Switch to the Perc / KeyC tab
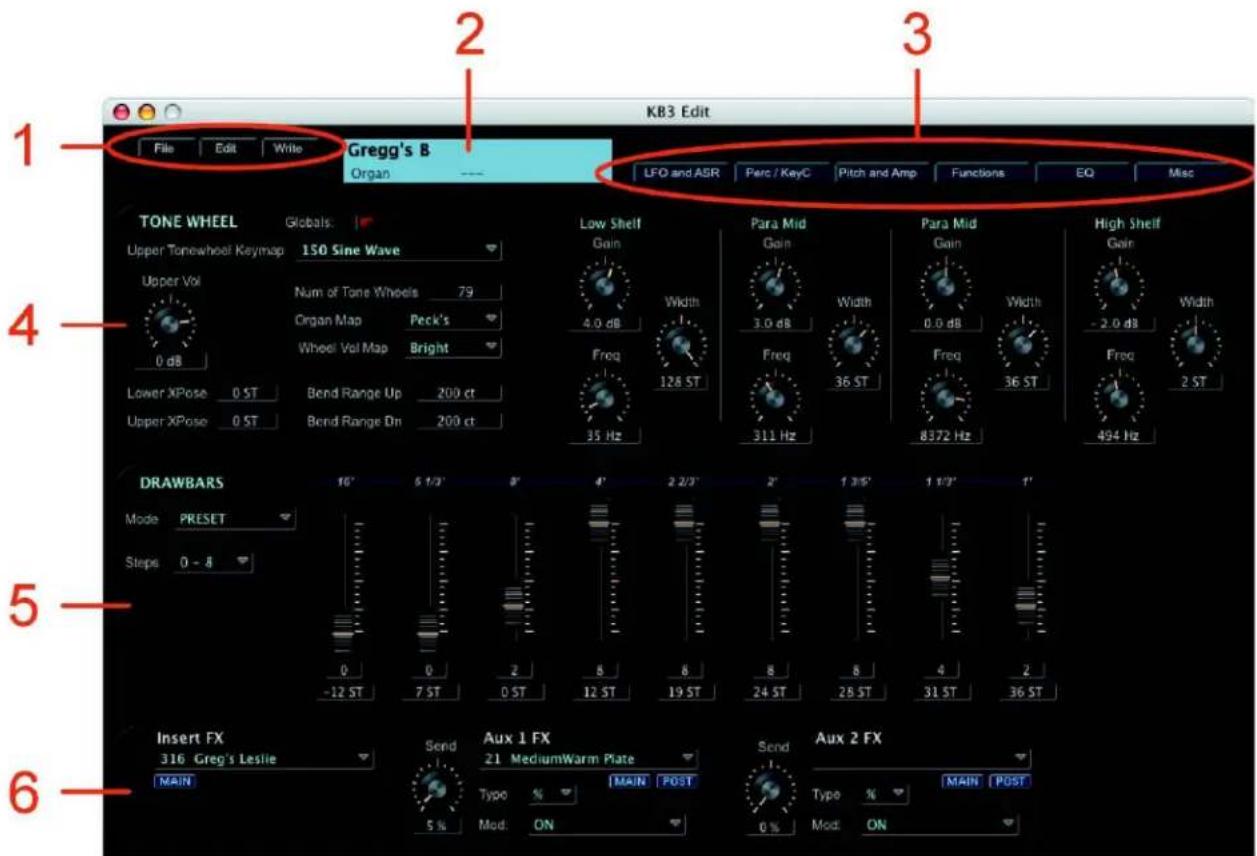Image resolution: width=1257 pixels, height=856 pixels. click(x=781, y=173)
